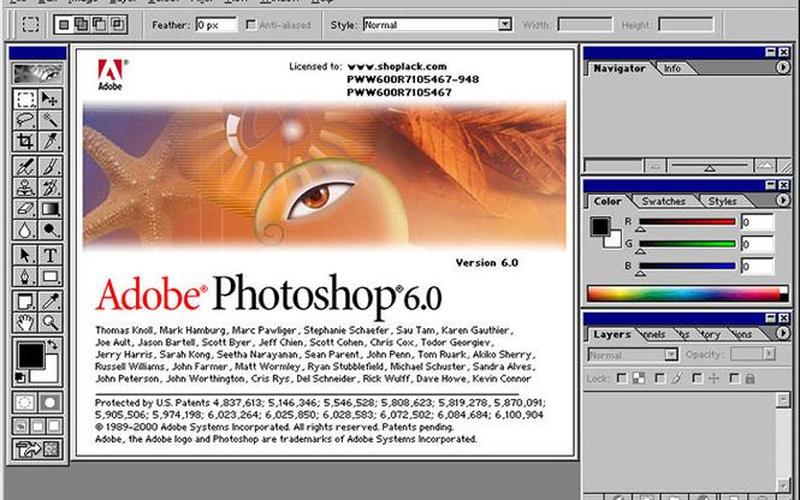The width and height of the screenshot is (800, 500).
Task: Click the red R color slider
Action: (x=687, y=221)
